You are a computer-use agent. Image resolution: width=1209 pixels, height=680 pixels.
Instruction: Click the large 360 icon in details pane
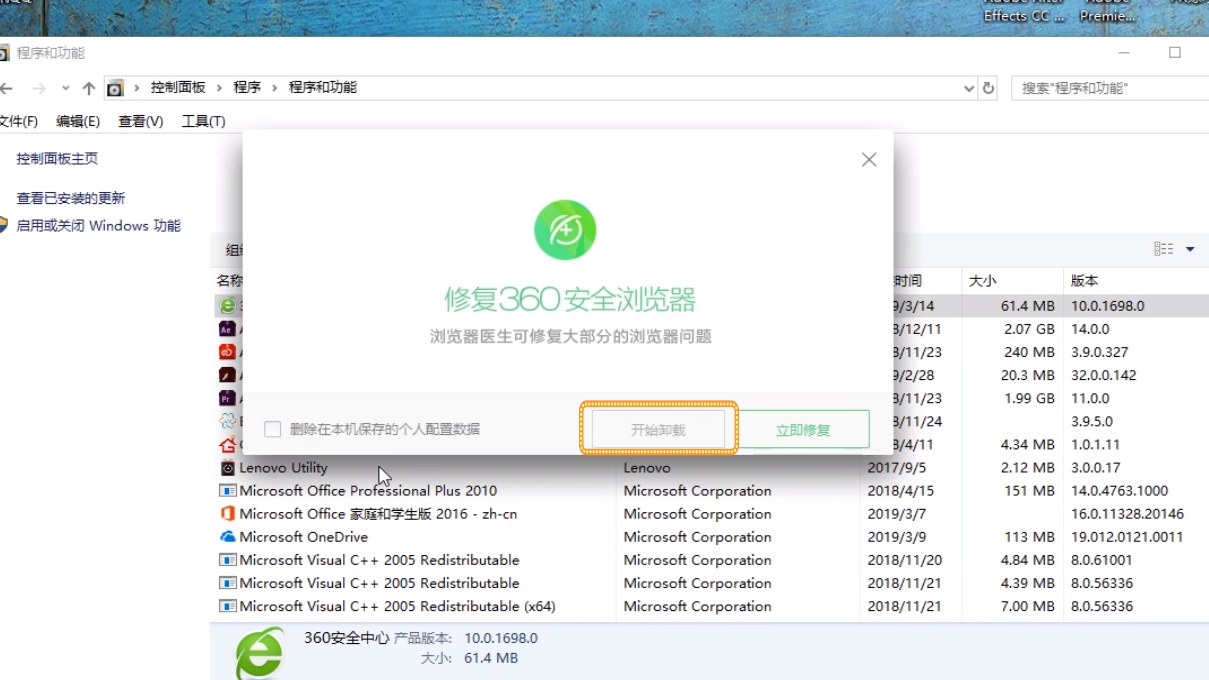coord(259,653)
